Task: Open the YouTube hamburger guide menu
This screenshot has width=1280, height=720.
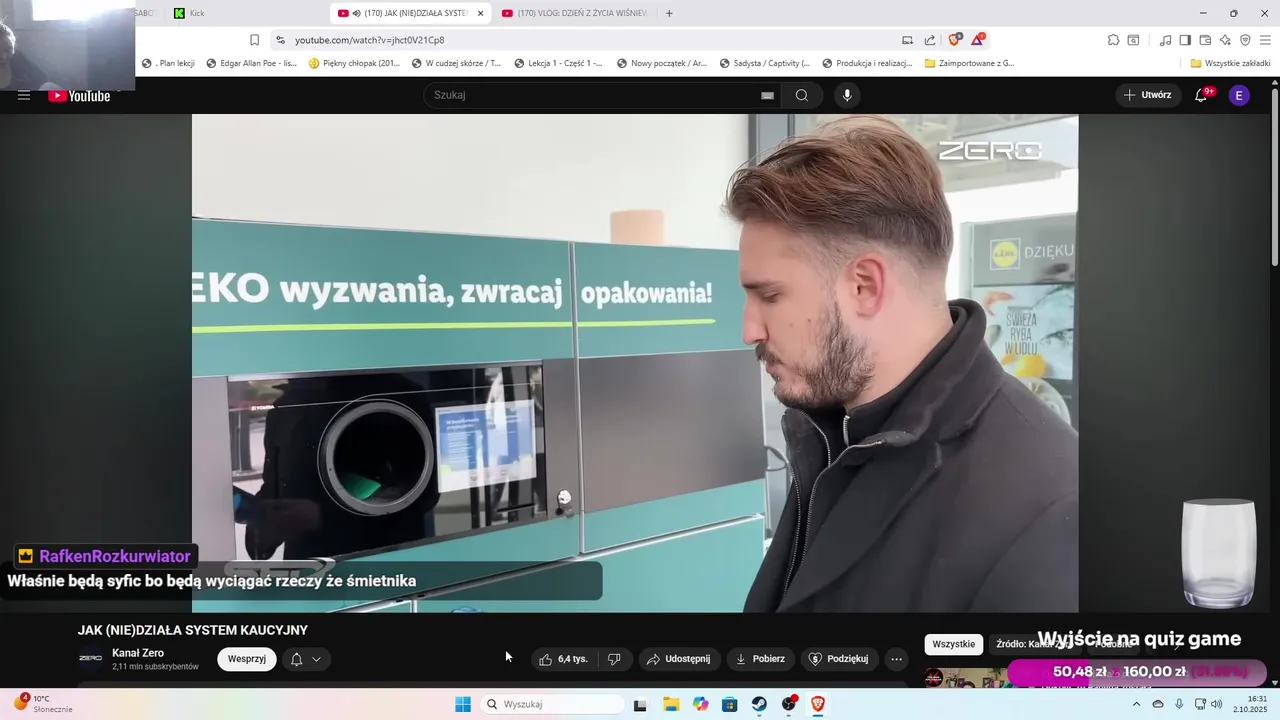Action: pyautogui.click(x=24, y=95)
